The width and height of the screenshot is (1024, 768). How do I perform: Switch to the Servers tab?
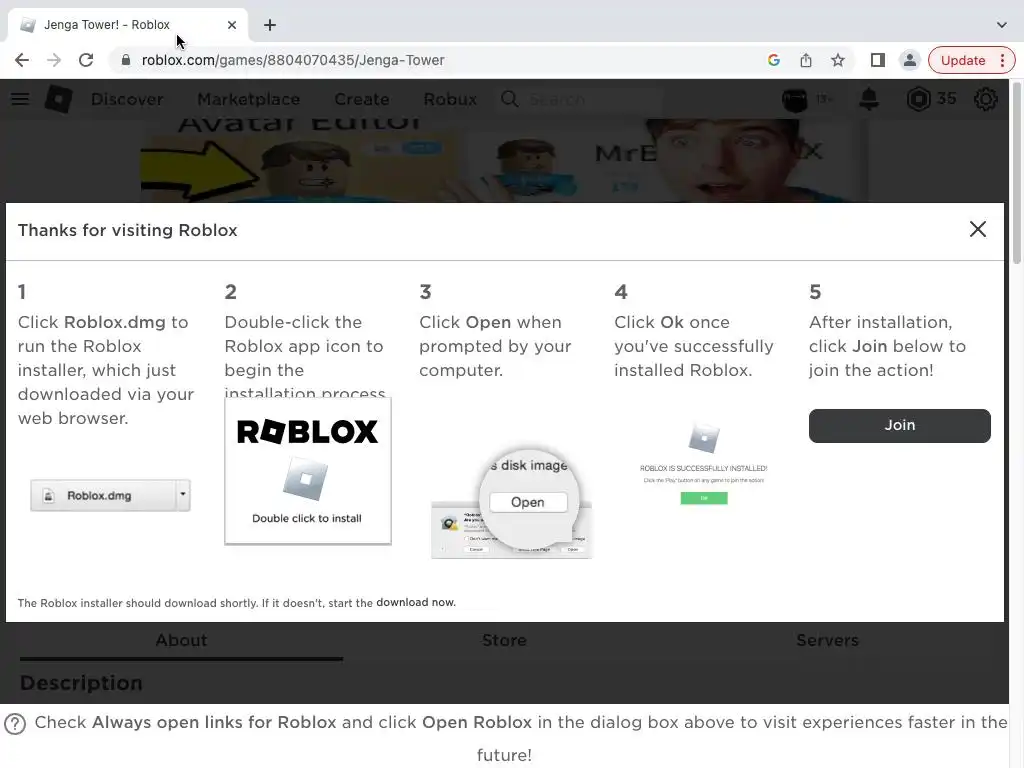point(827,641)
